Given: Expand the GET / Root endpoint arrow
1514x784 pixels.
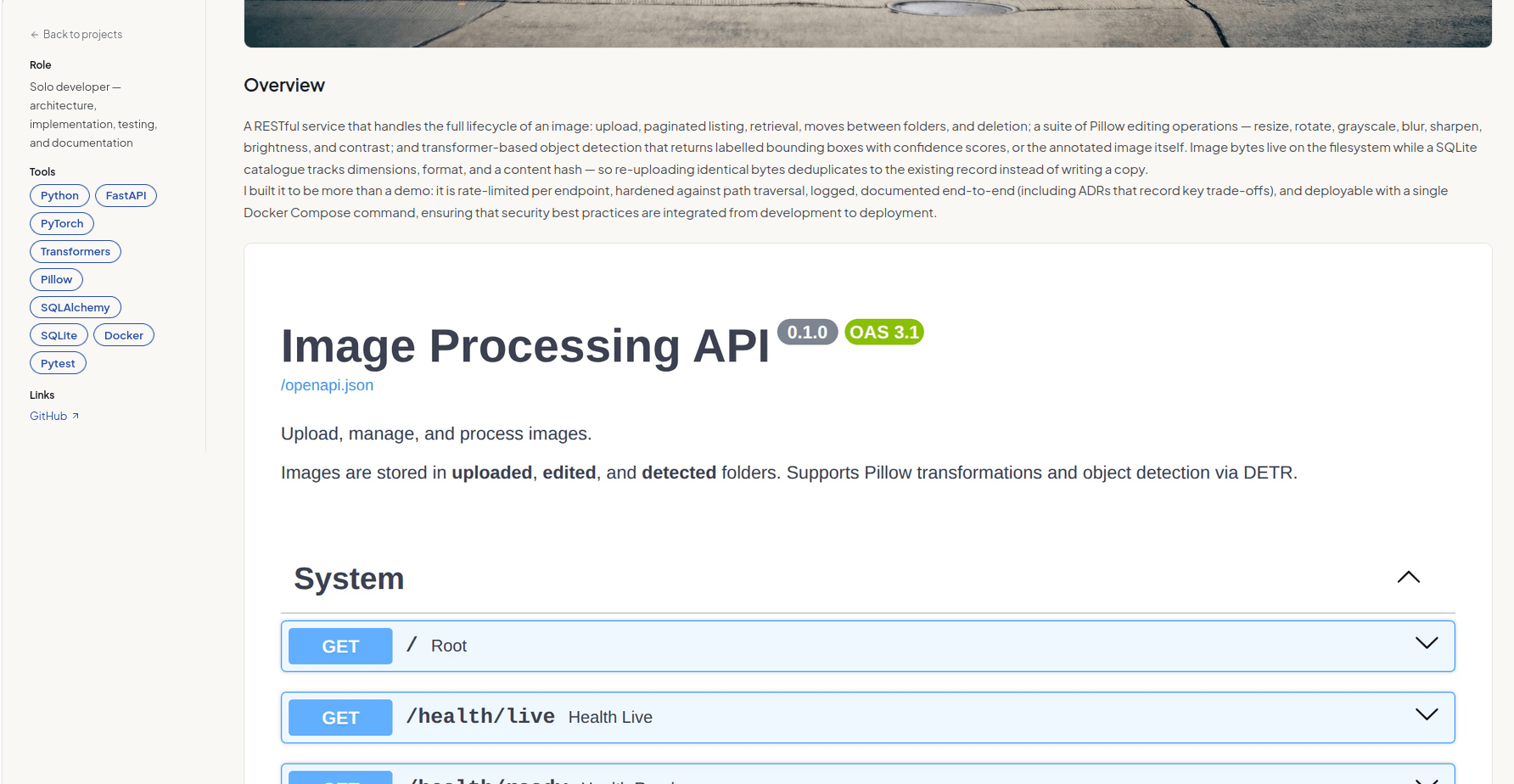Looking at the screenshot, I should [x=1427, y=643].
